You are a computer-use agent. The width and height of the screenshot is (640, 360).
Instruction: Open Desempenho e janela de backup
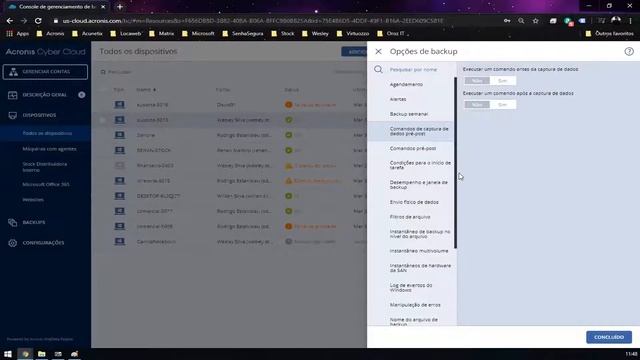tap(418, 184)
